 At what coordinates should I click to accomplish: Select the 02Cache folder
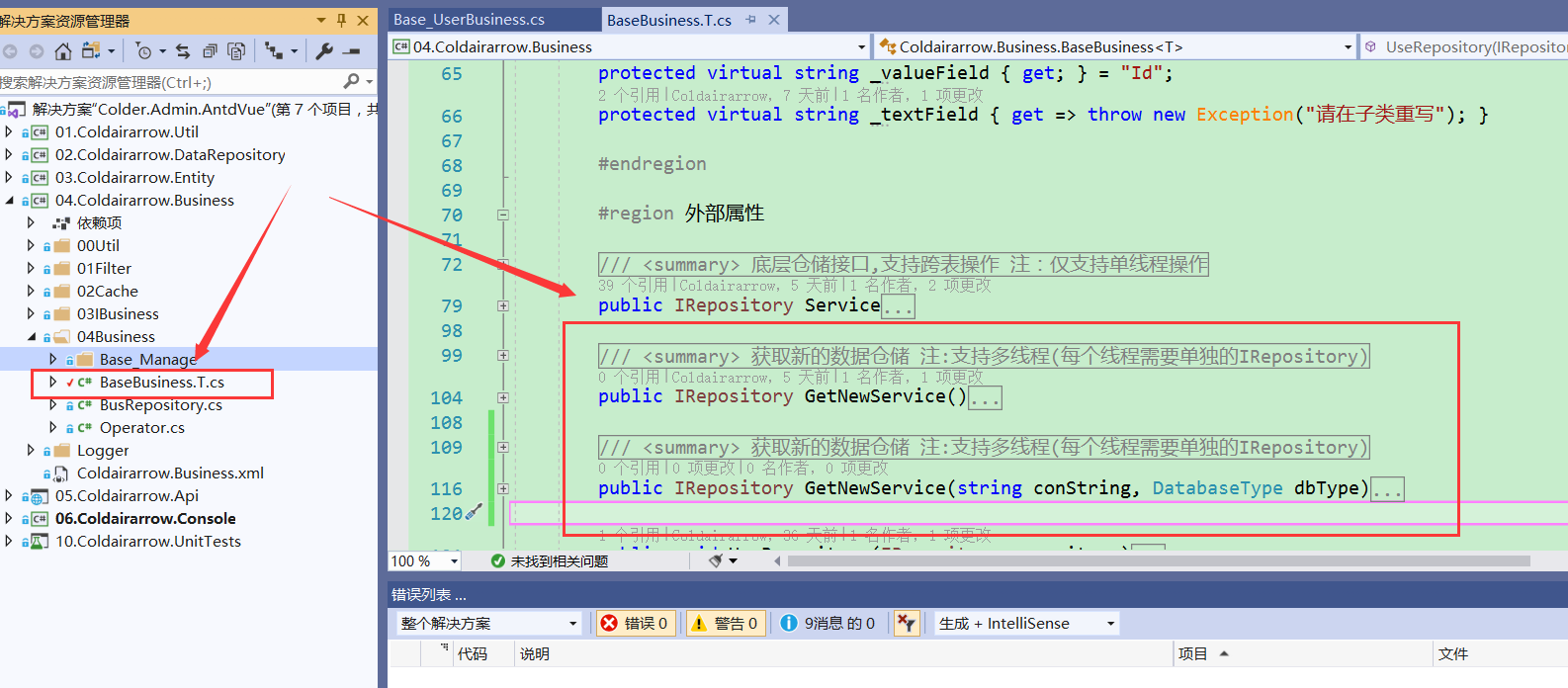click(107, 291)
